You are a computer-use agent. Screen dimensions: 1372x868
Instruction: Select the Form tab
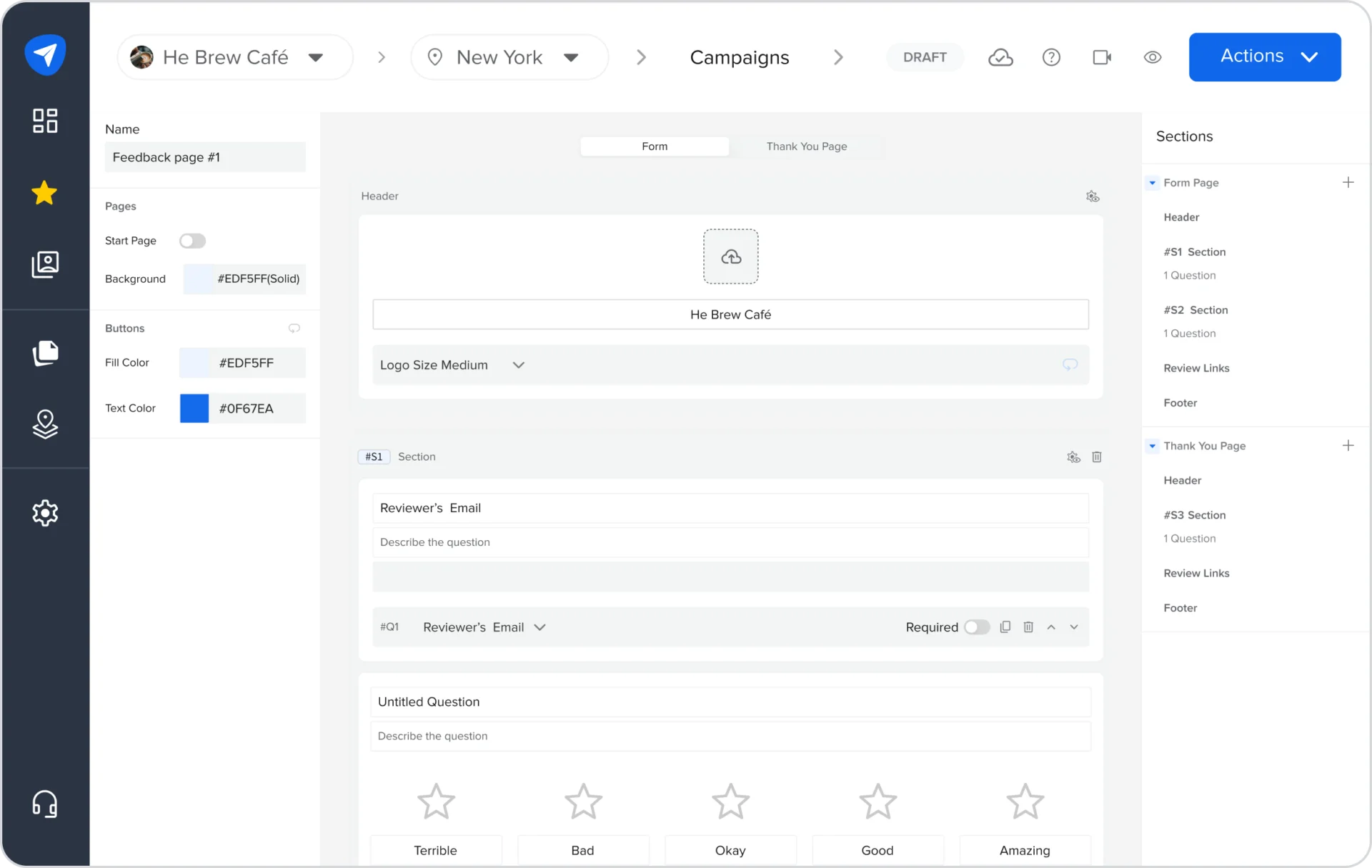tap(654, 146)
